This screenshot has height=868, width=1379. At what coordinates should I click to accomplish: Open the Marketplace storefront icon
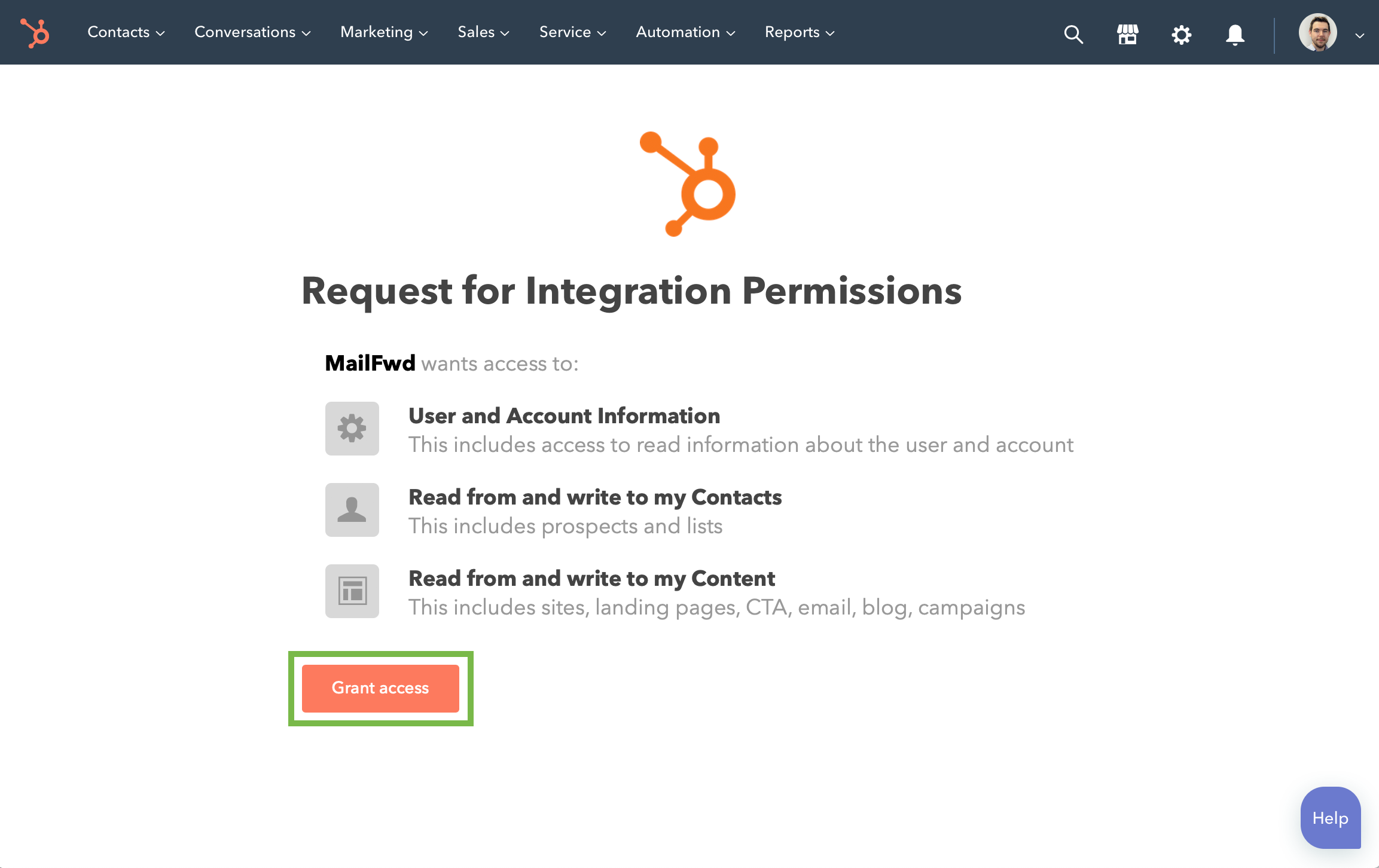click(x=1127, y=34)
